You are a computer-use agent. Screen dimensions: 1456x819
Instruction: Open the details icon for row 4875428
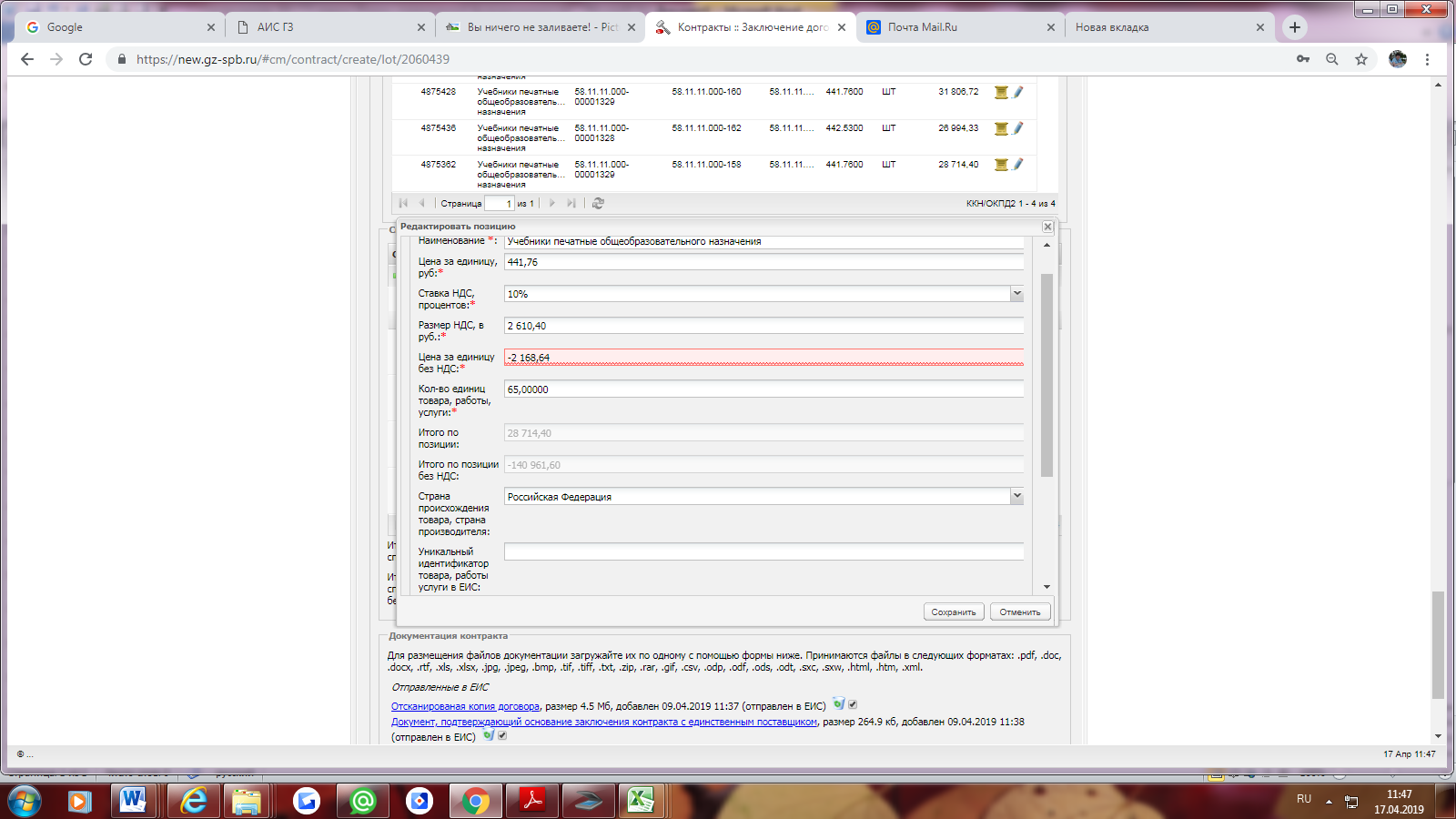pyautogui.click(x=1001, y=92)
